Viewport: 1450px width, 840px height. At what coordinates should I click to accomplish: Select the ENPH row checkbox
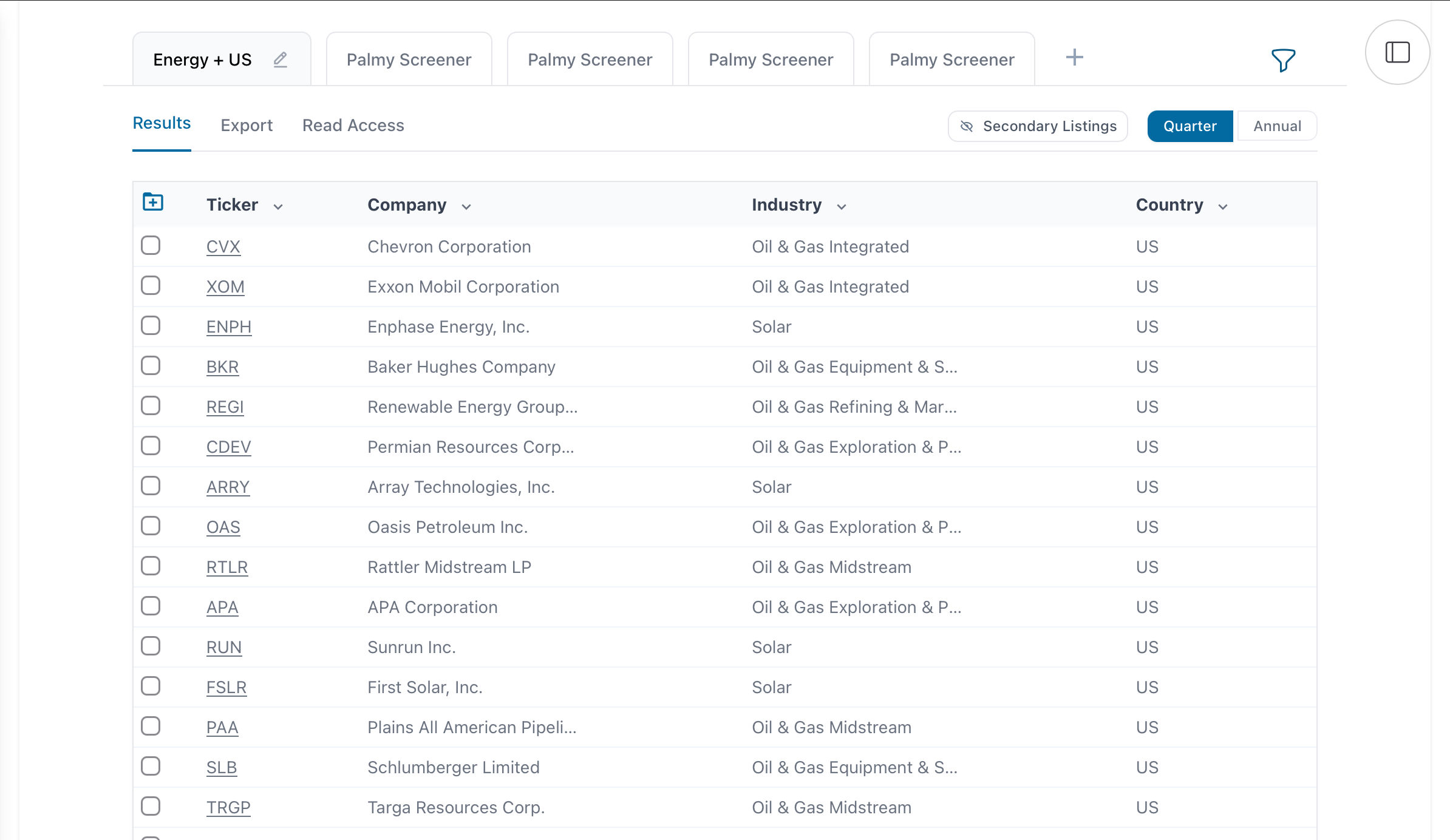(151, 326)
